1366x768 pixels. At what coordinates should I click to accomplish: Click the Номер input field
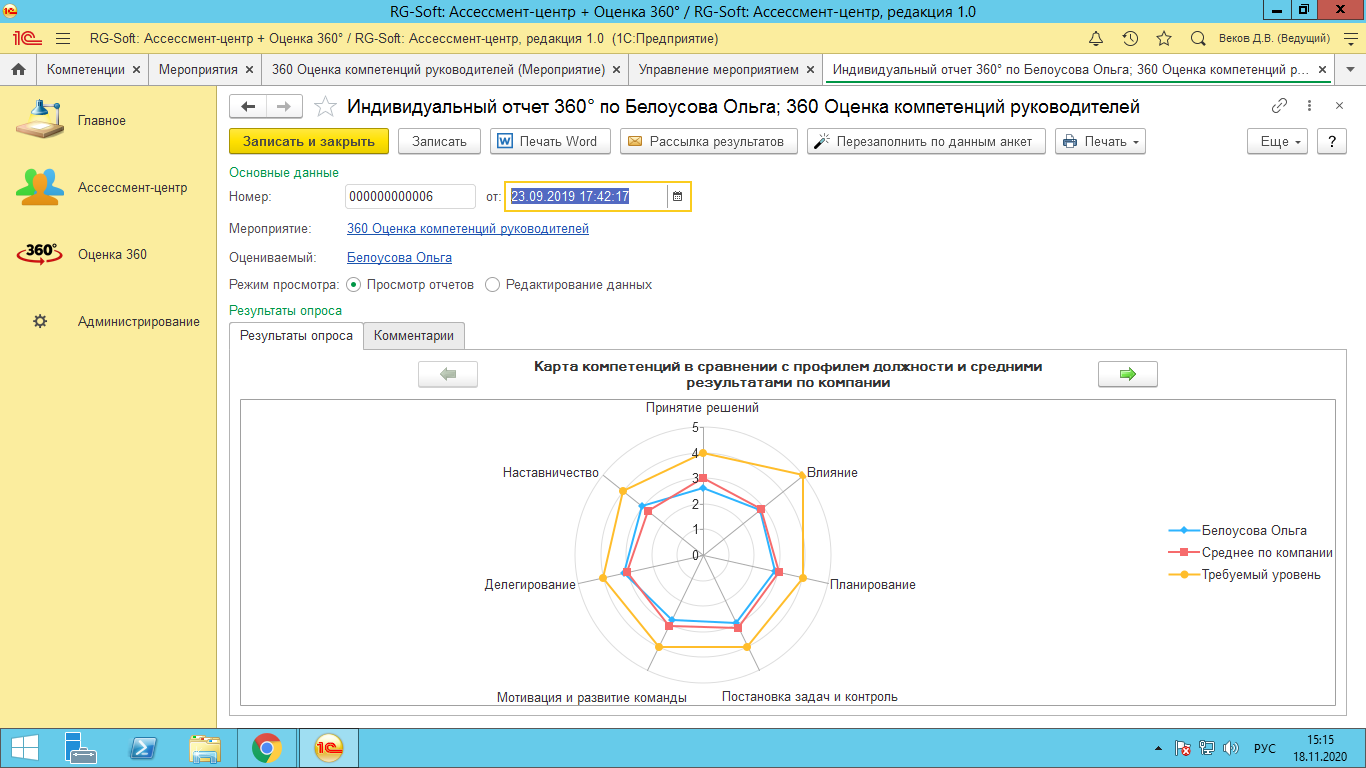pos(410,197)
